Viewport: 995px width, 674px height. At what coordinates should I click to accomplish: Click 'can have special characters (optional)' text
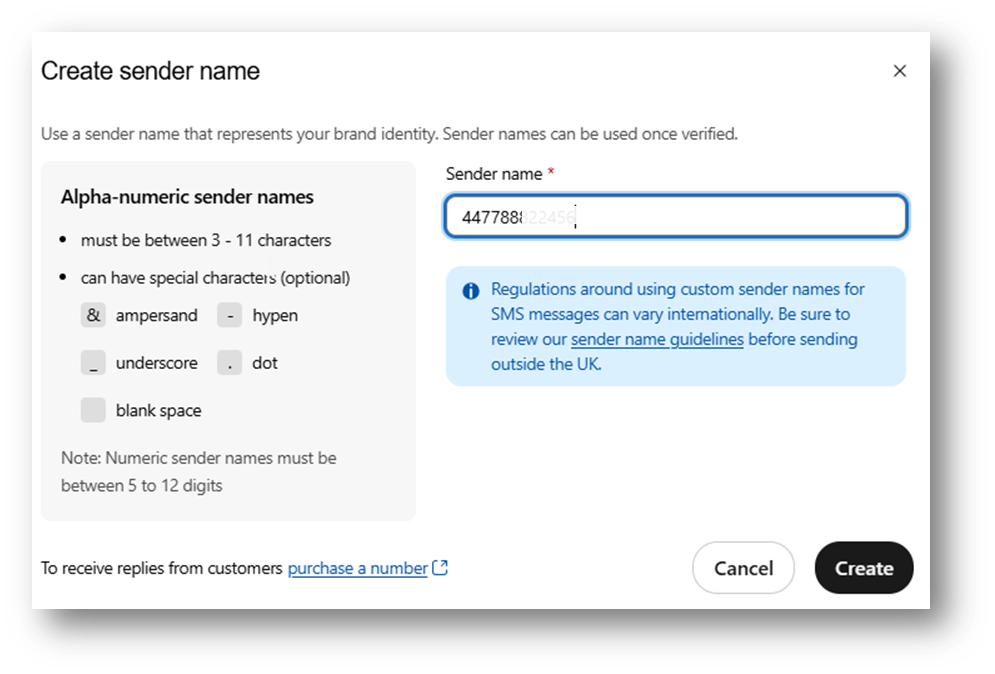tap(215, 278)
